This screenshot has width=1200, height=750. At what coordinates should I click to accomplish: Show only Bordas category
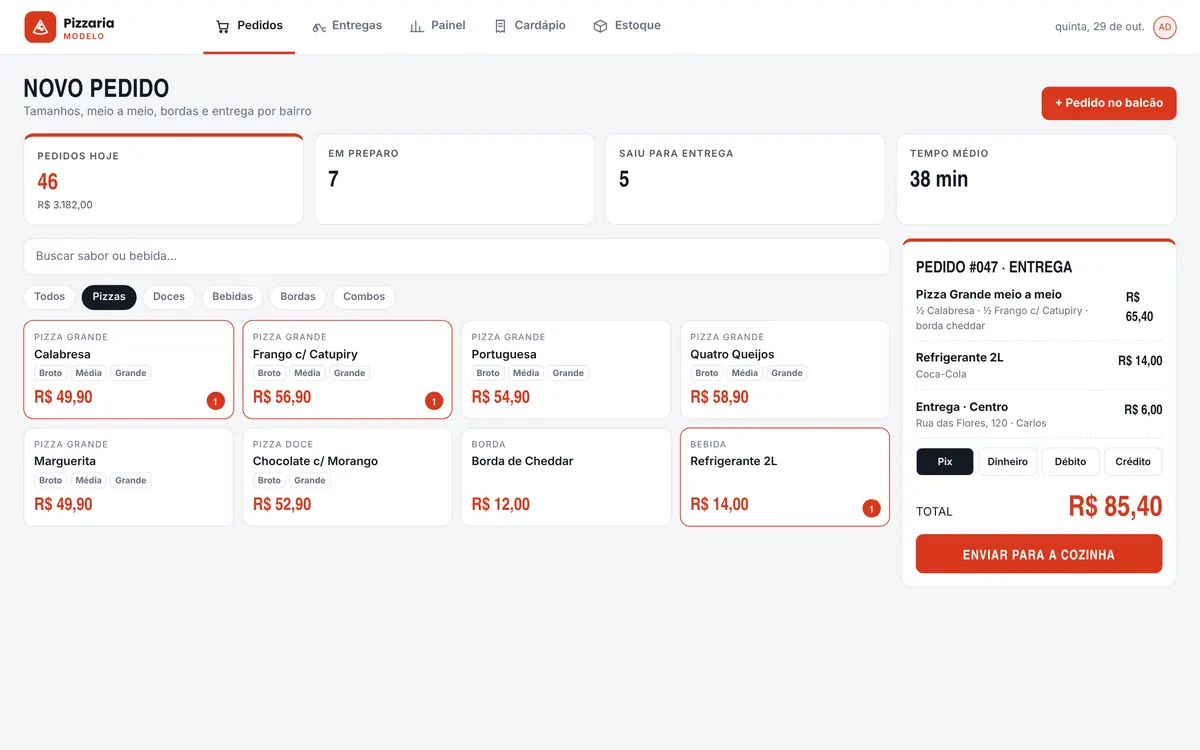(x=298, y=297)
